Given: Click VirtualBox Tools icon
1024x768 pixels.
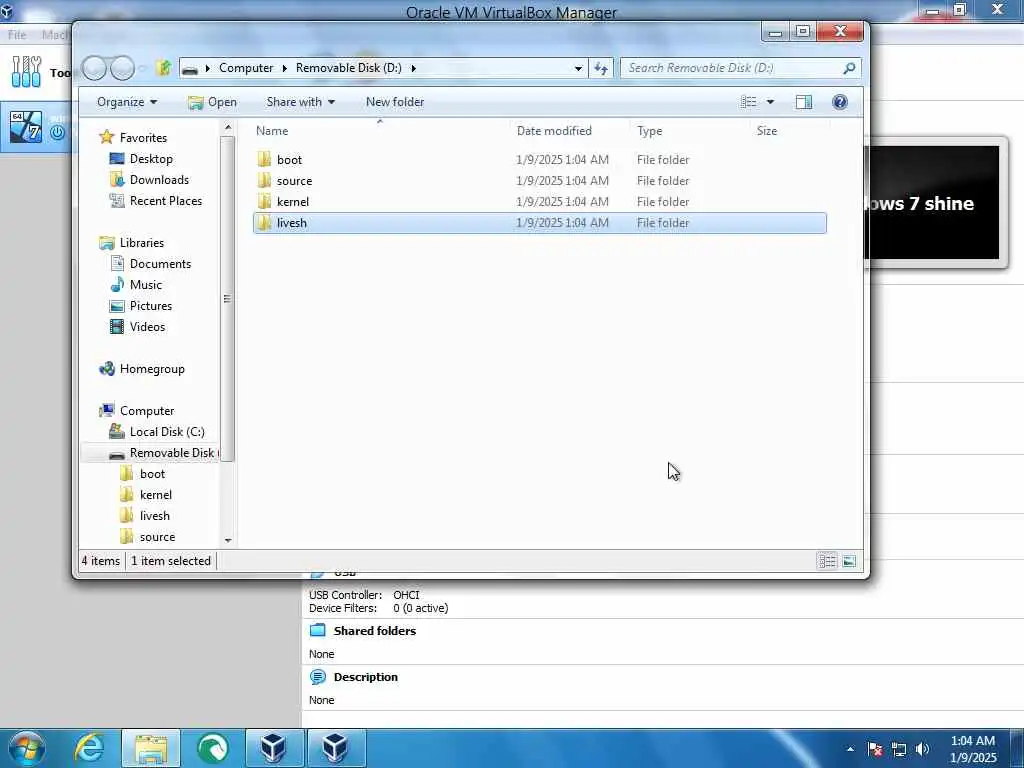Looking at the screenshot, I should pos(26,72).
